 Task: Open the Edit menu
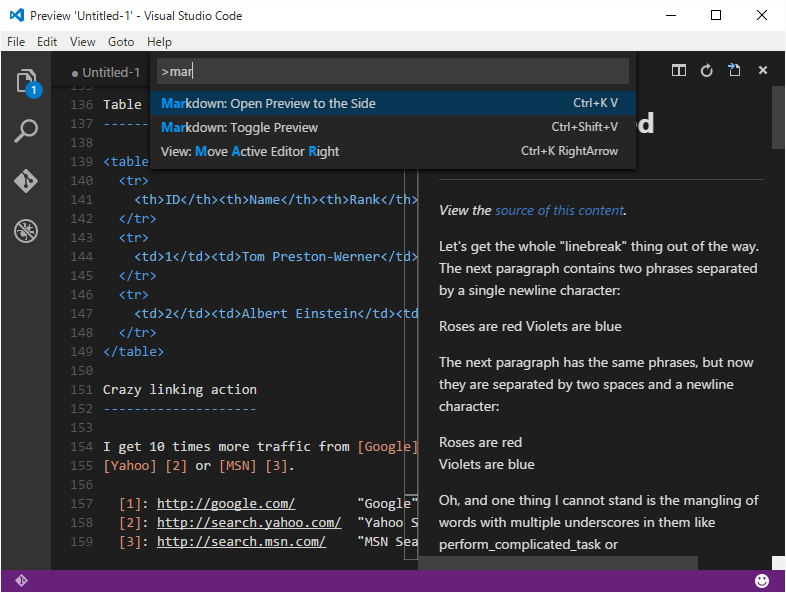[47, 42]
